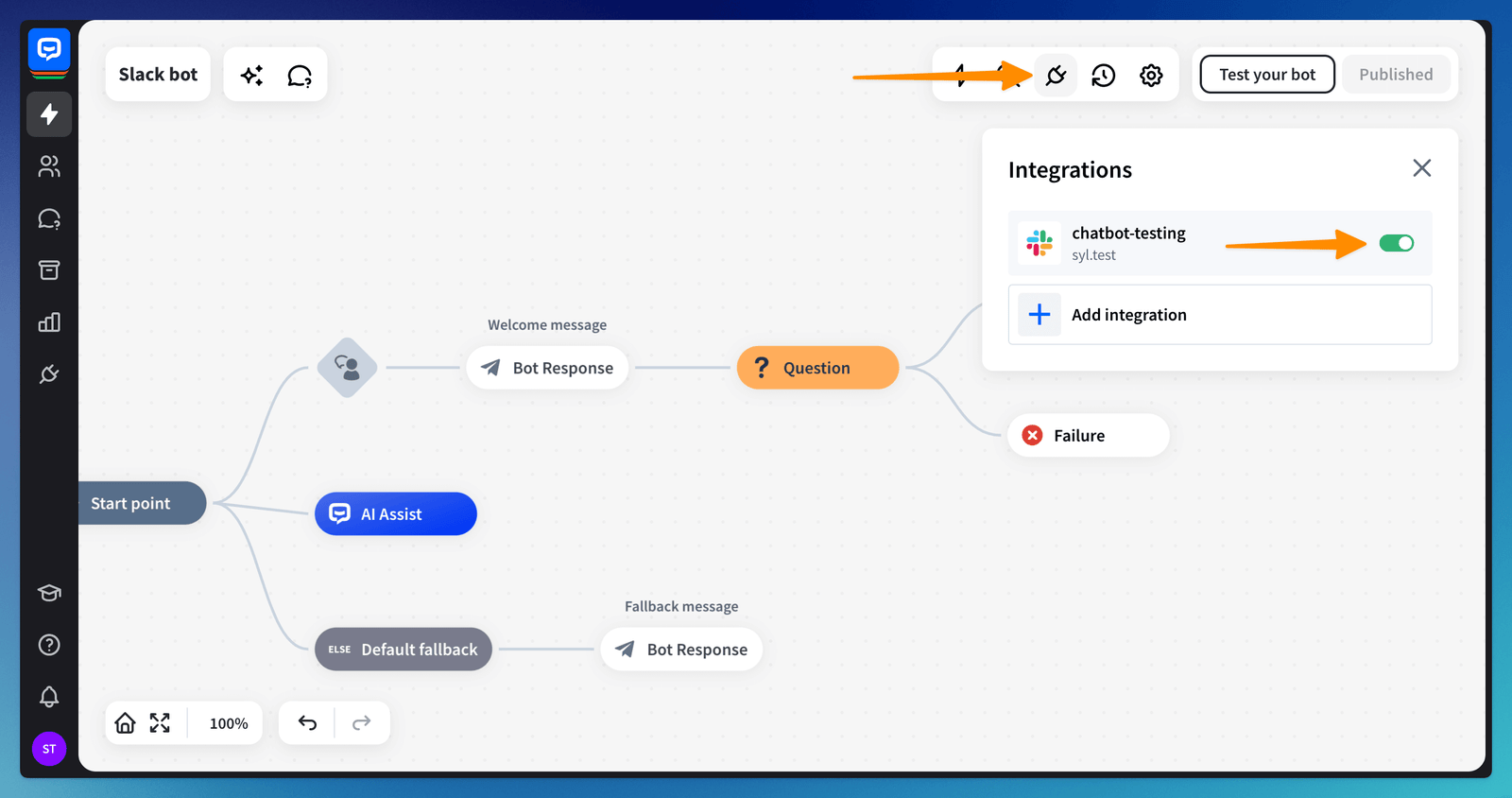This screenshot has height=798, width=1512.
Task: Click the undo arrow button
Action: (307, 723)
